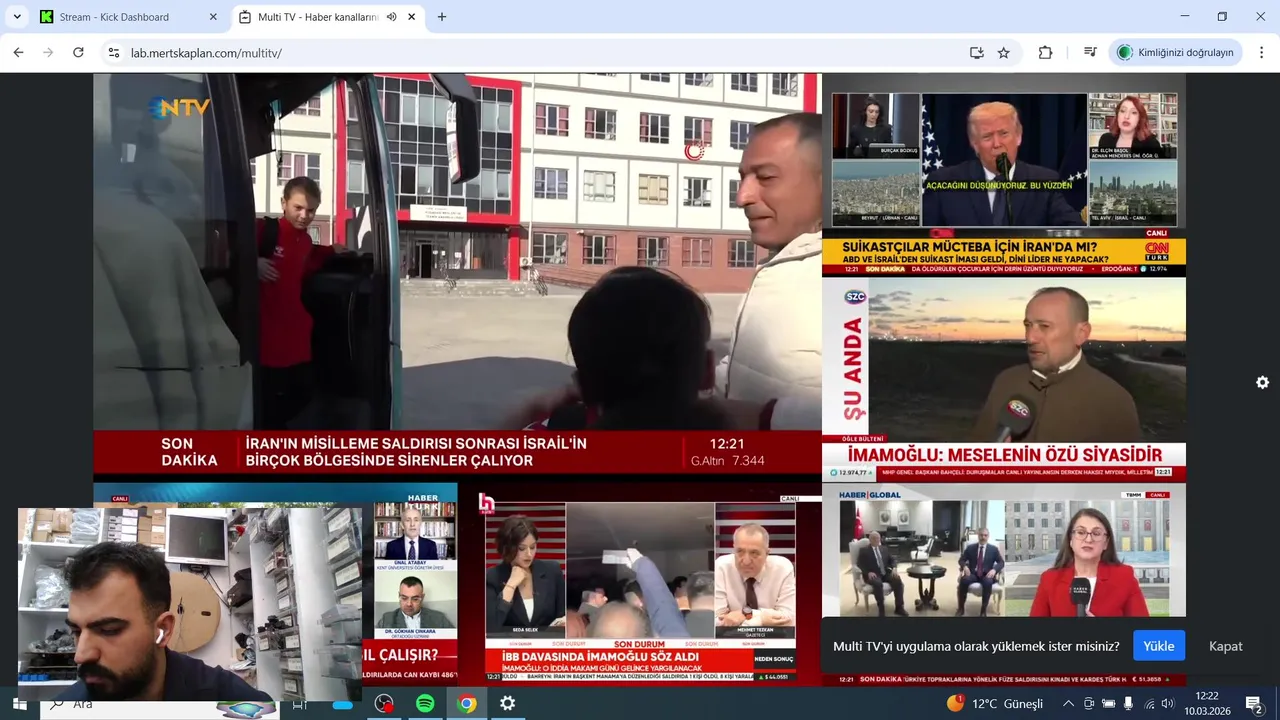Screen dimensions: 1280x720
Task: Open a new browser tab
Action: (442, 17)
